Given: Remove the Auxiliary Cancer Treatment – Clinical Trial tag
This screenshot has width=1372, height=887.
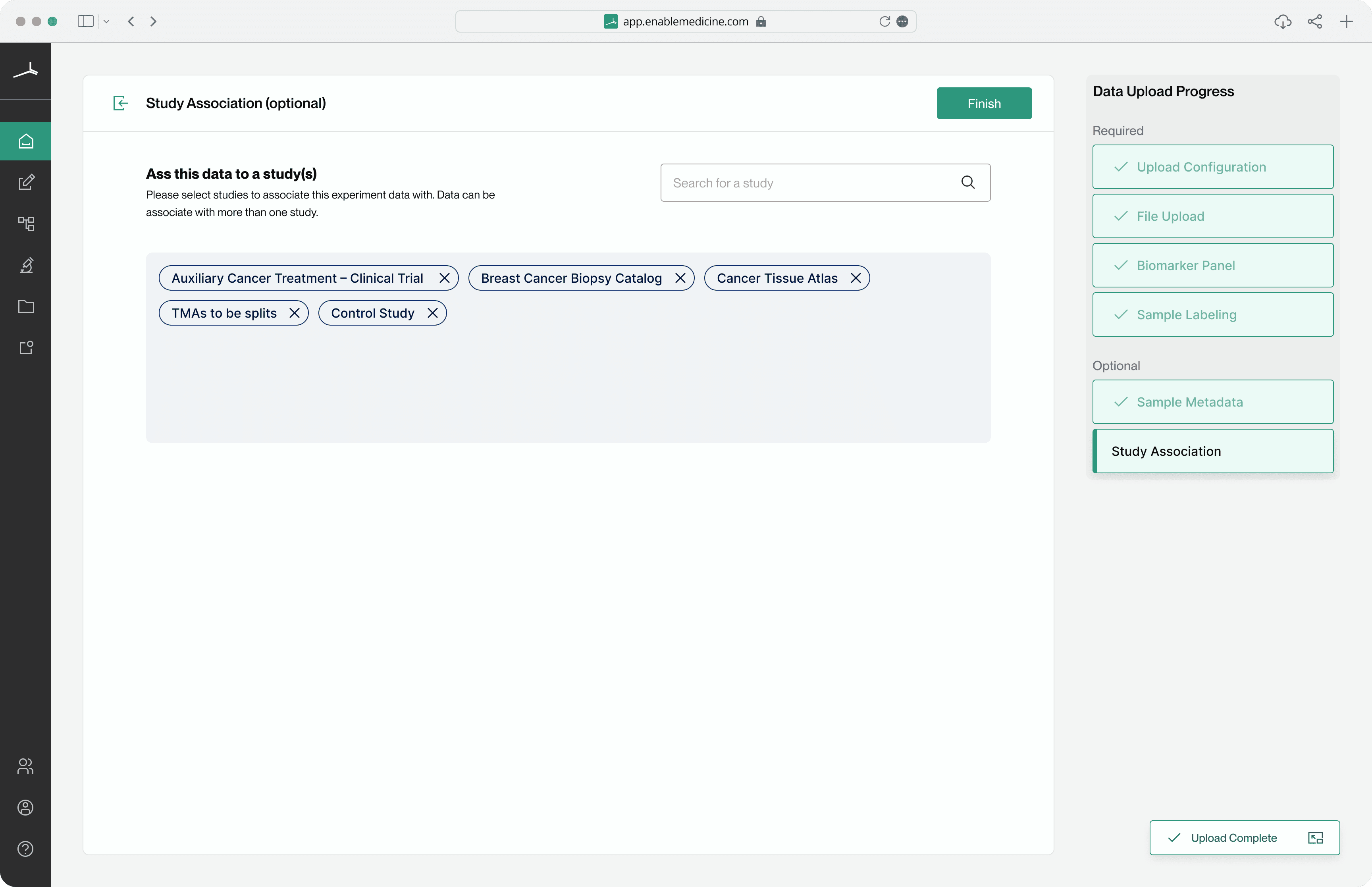Looking at the screenshot, I should point(445,278).
